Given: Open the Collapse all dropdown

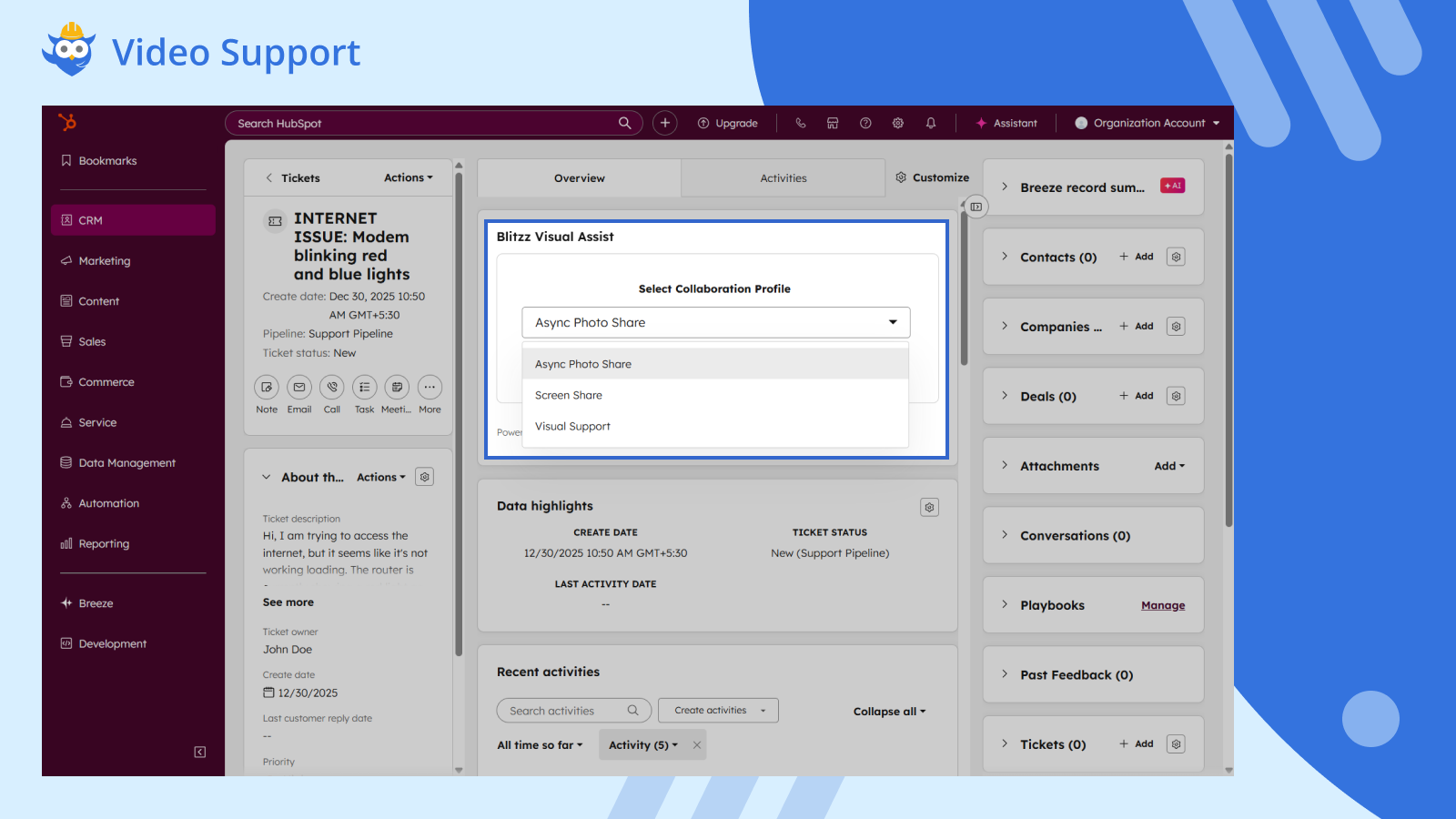Looking at the screenshot, I should click(x=888, y=711).
